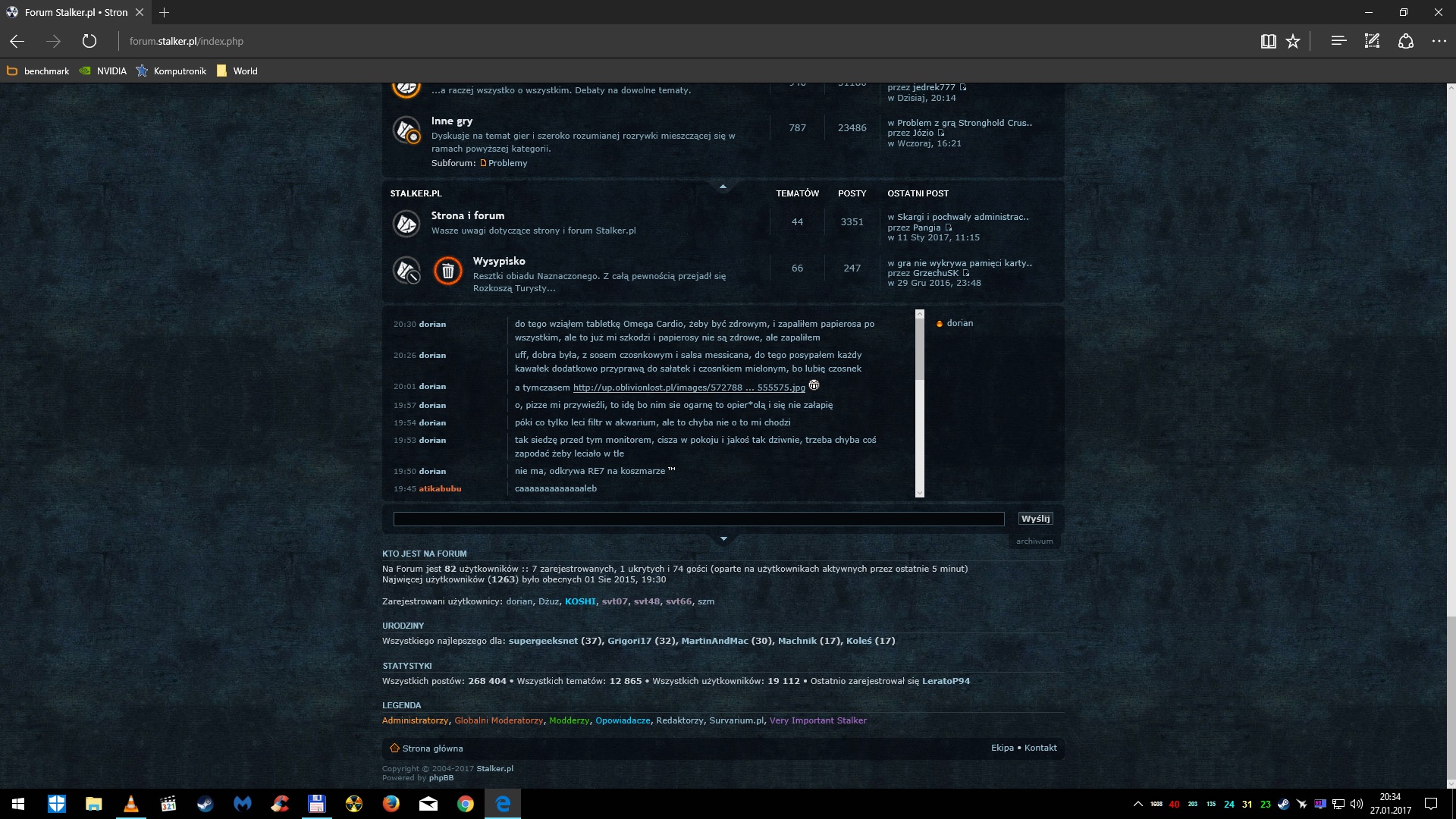Open a new browser tab
The image size is (1456, 819).
point(164,12)
